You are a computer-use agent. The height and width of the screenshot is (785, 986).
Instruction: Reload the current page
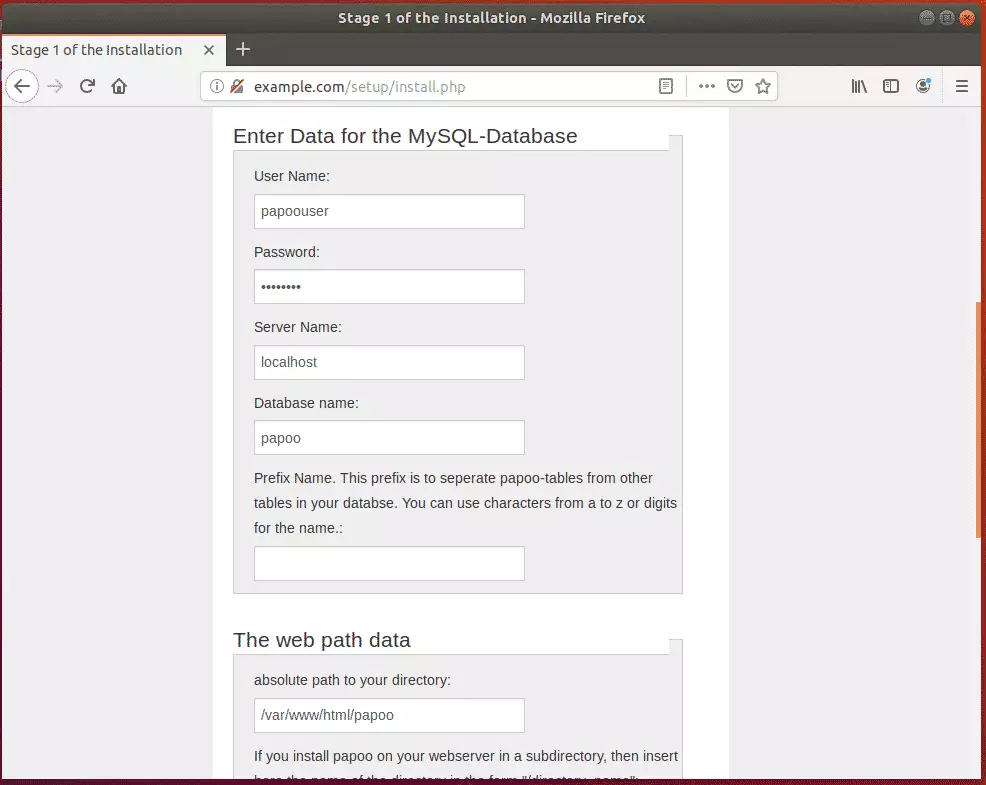87,86
